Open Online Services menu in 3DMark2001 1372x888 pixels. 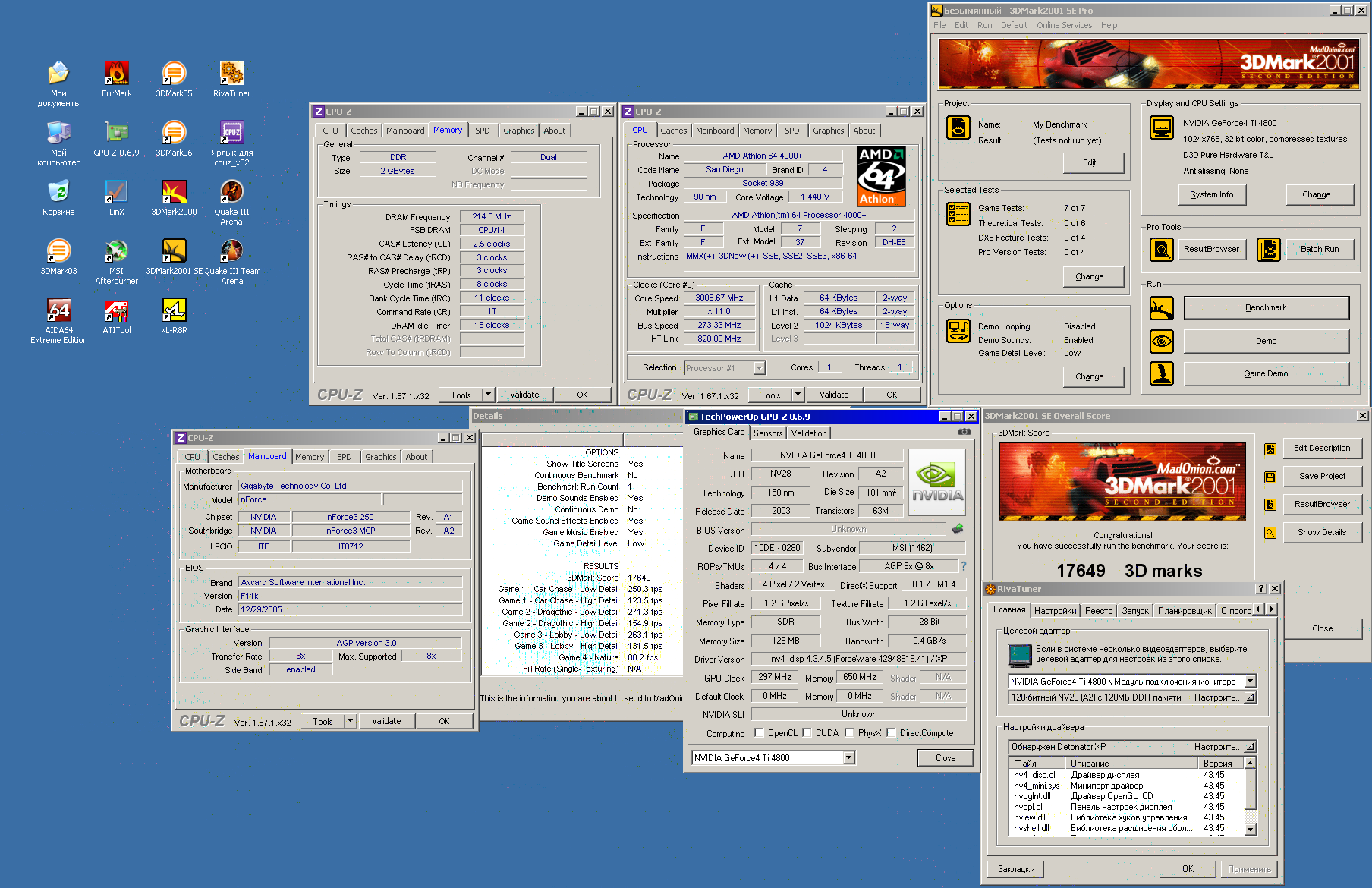click(1064, 25)
